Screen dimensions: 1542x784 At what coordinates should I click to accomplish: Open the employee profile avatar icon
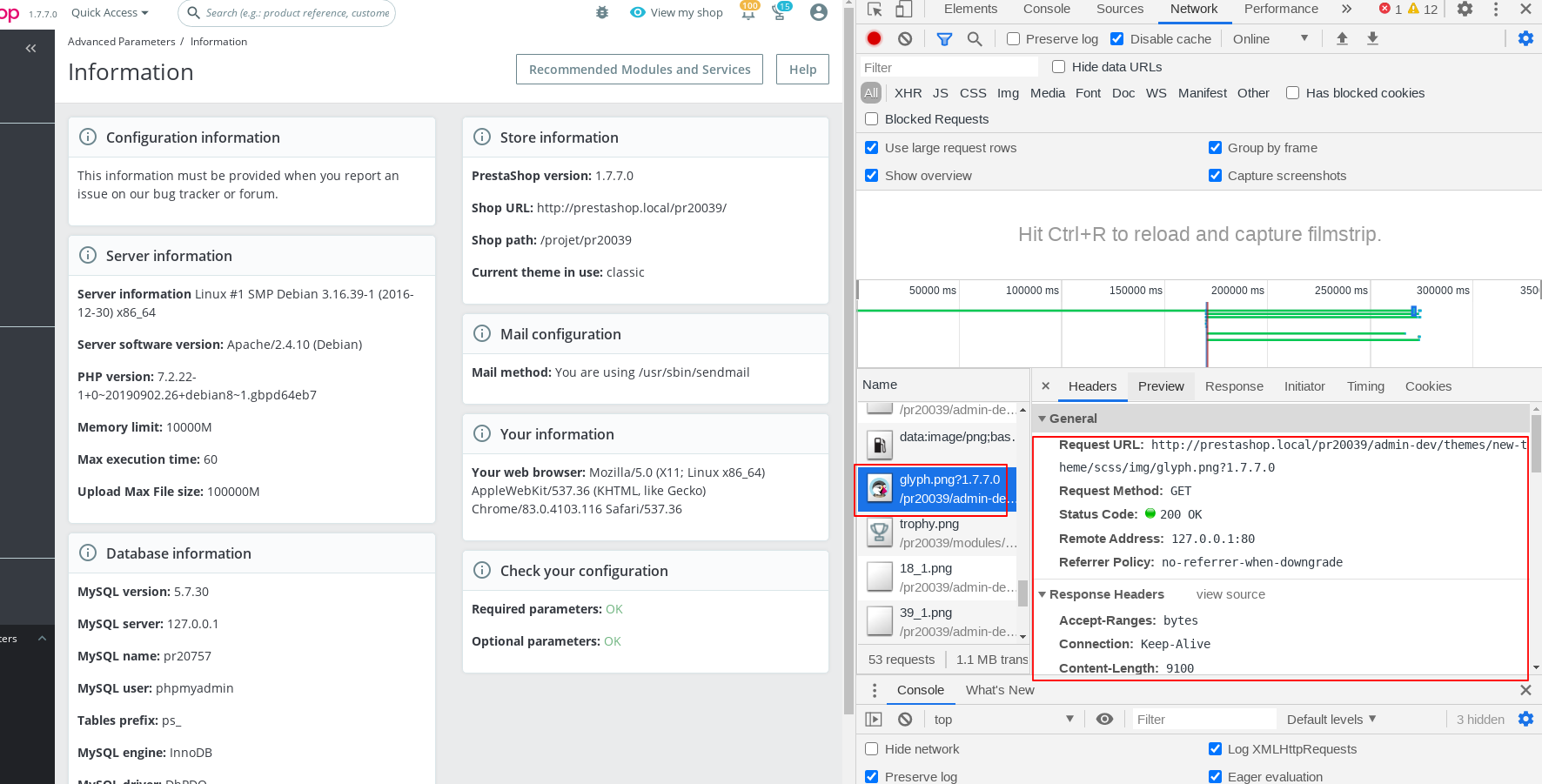click(x=818, y=12)
